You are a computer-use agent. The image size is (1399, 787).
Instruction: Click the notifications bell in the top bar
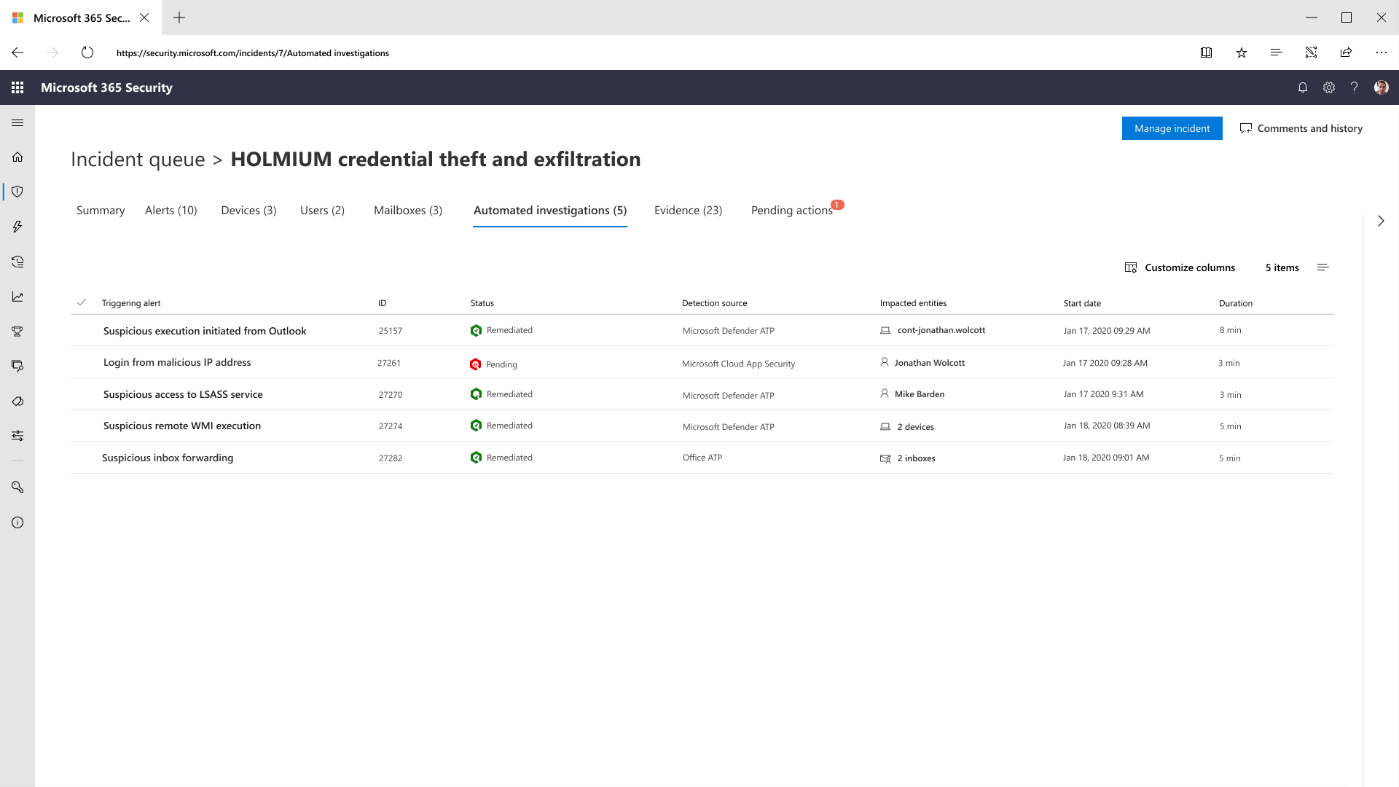[1302, 87]
